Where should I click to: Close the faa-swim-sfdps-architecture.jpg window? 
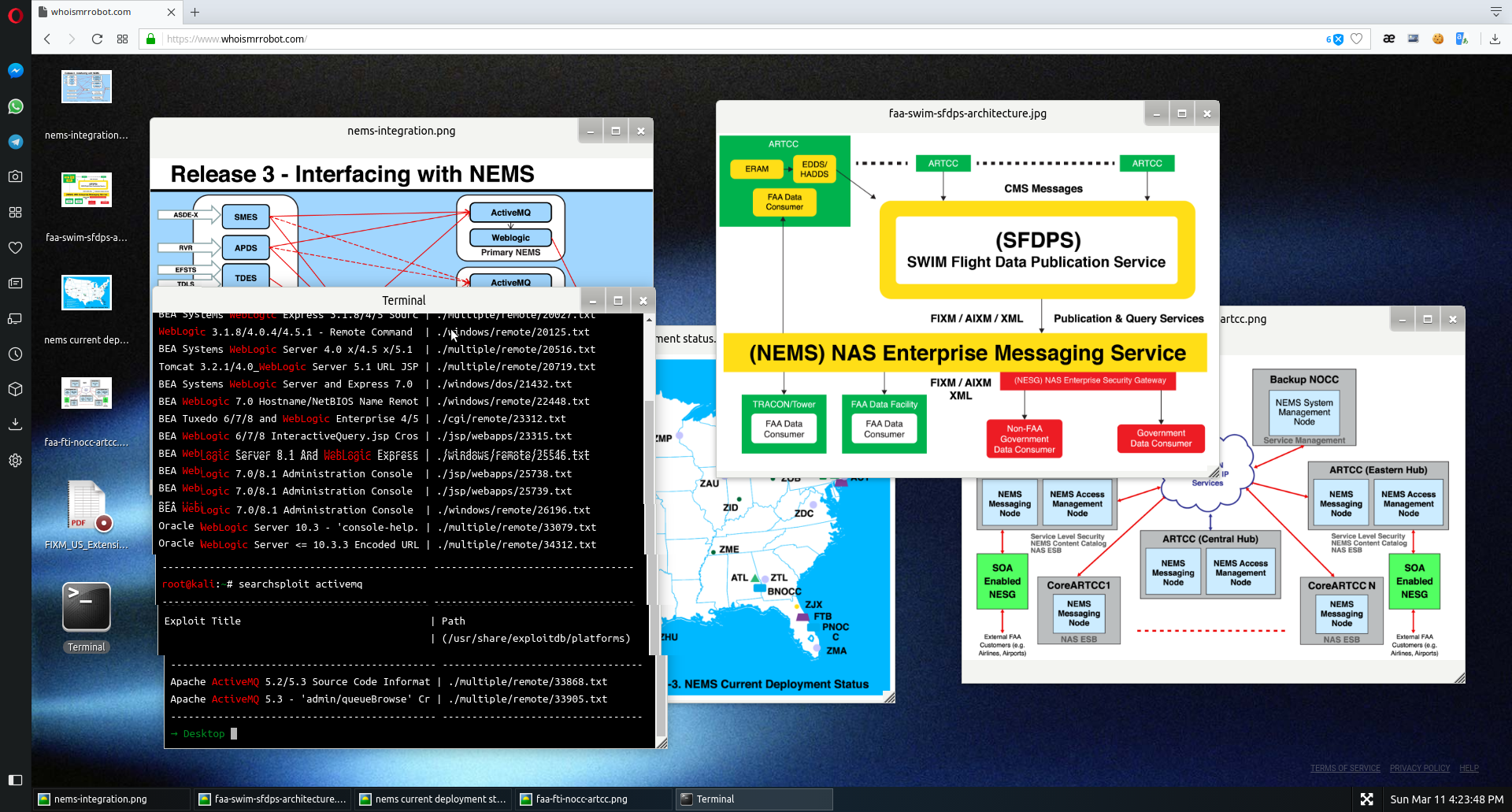point(1206,113)
